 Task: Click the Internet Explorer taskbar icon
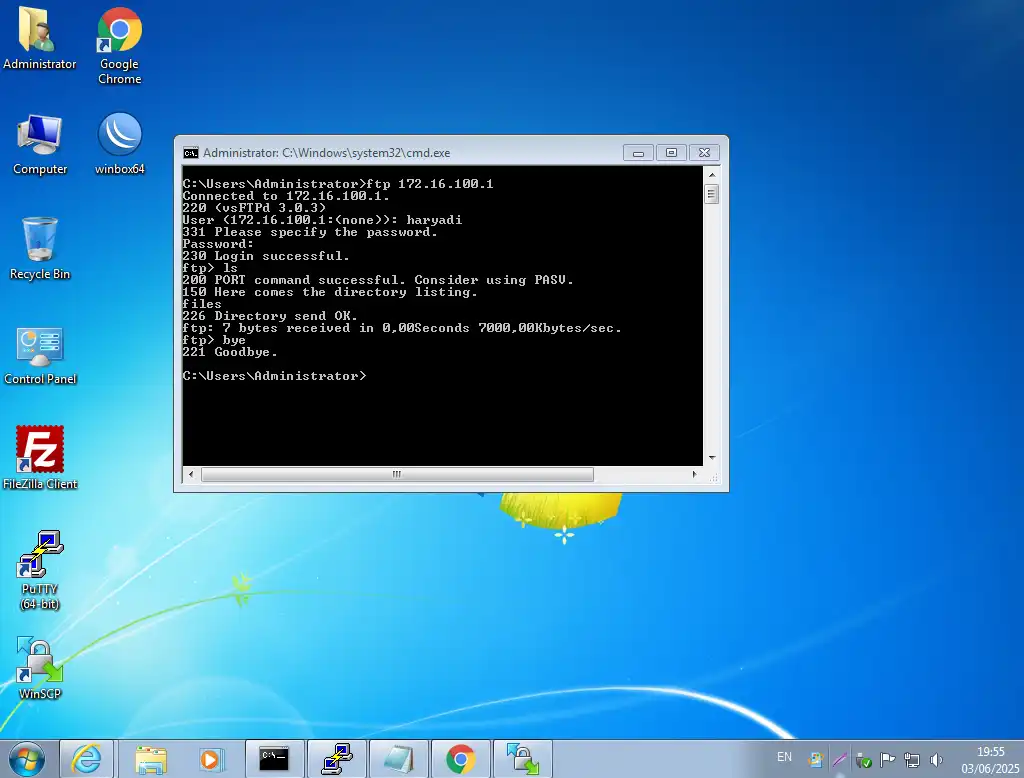(87, 759)
